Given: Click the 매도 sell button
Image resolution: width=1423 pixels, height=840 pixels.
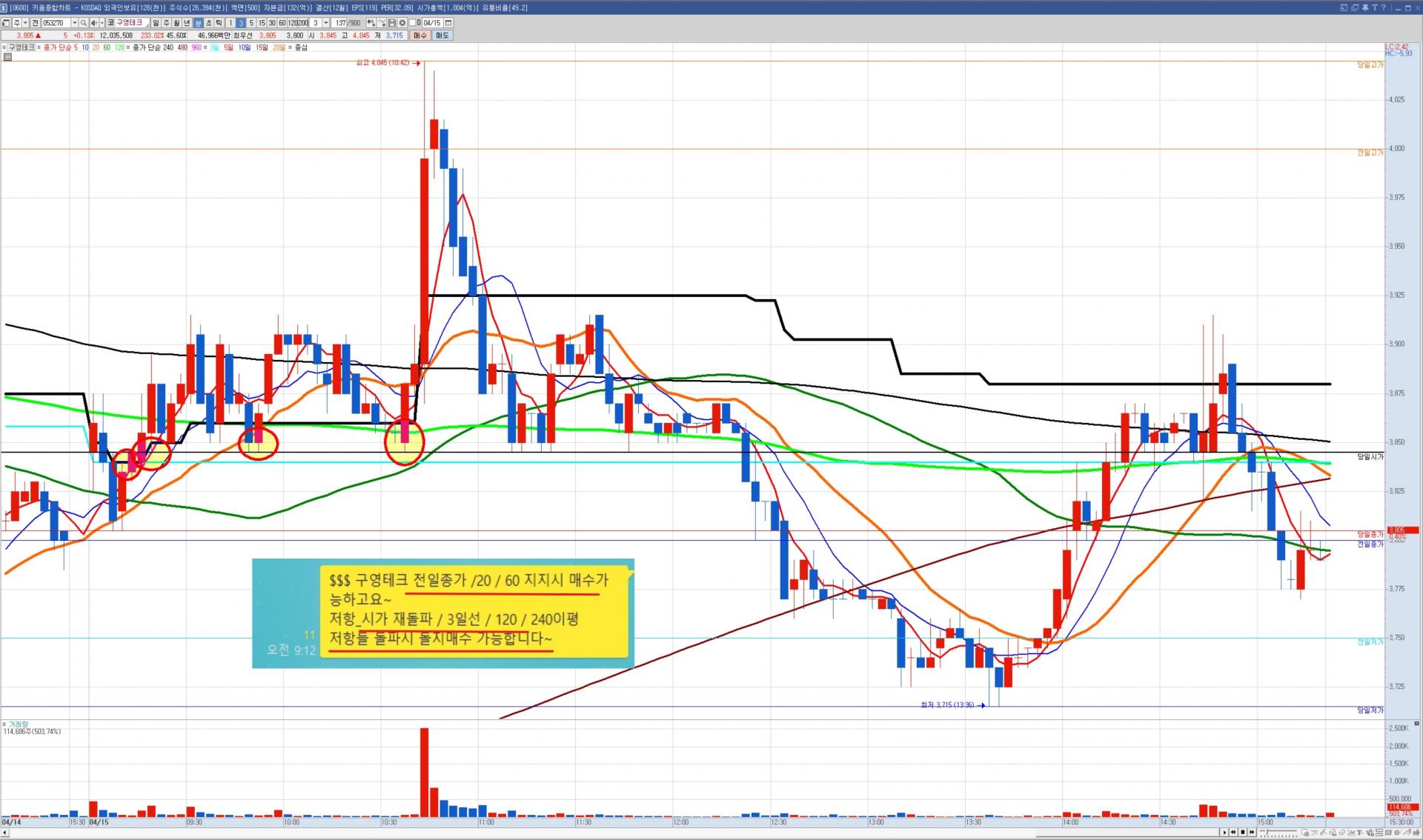Looking at the screenshot, I should (442, 36).
